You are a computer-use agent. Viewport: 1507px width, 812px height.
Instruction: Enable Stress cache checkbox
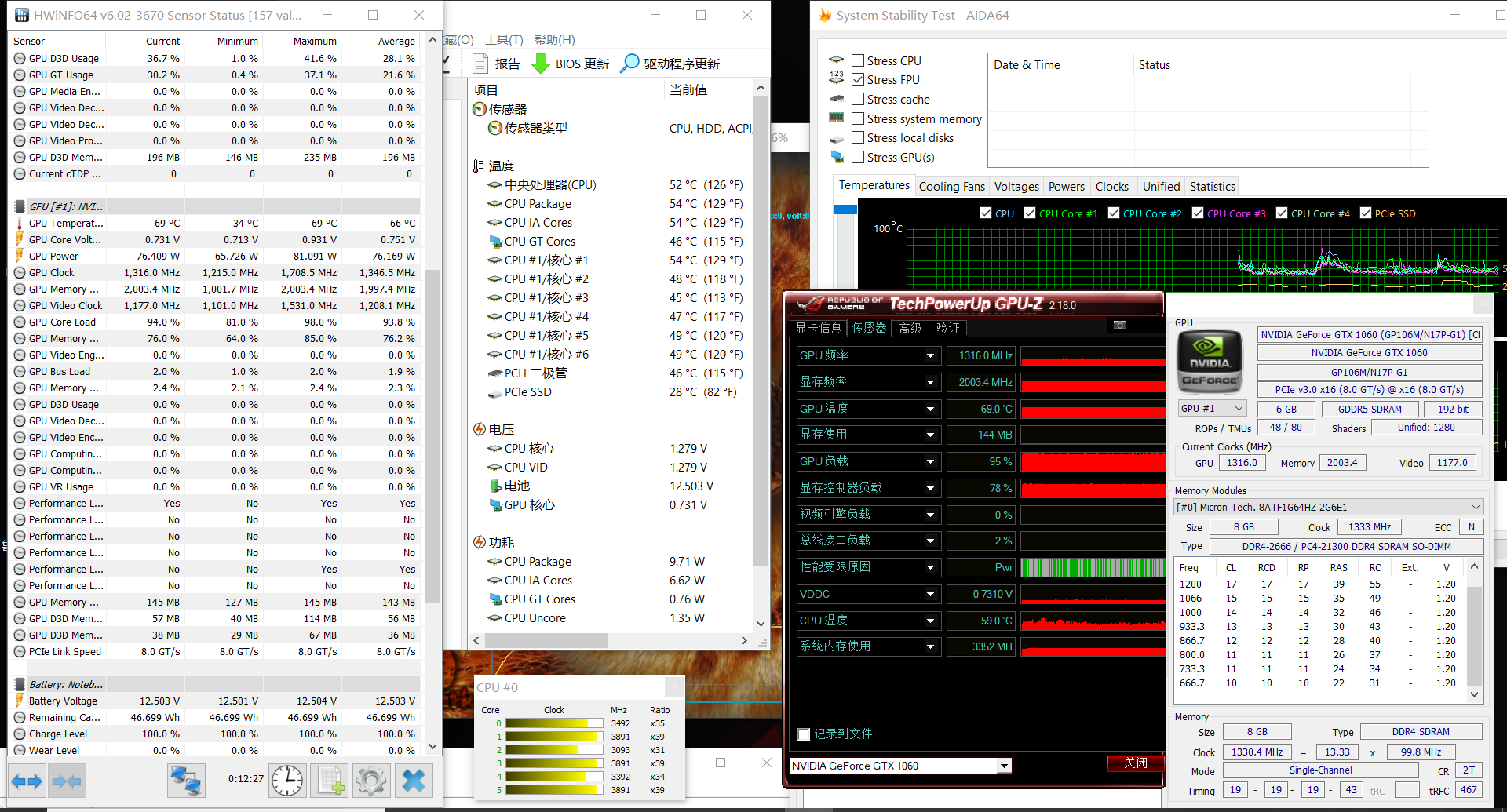point(858,99)
